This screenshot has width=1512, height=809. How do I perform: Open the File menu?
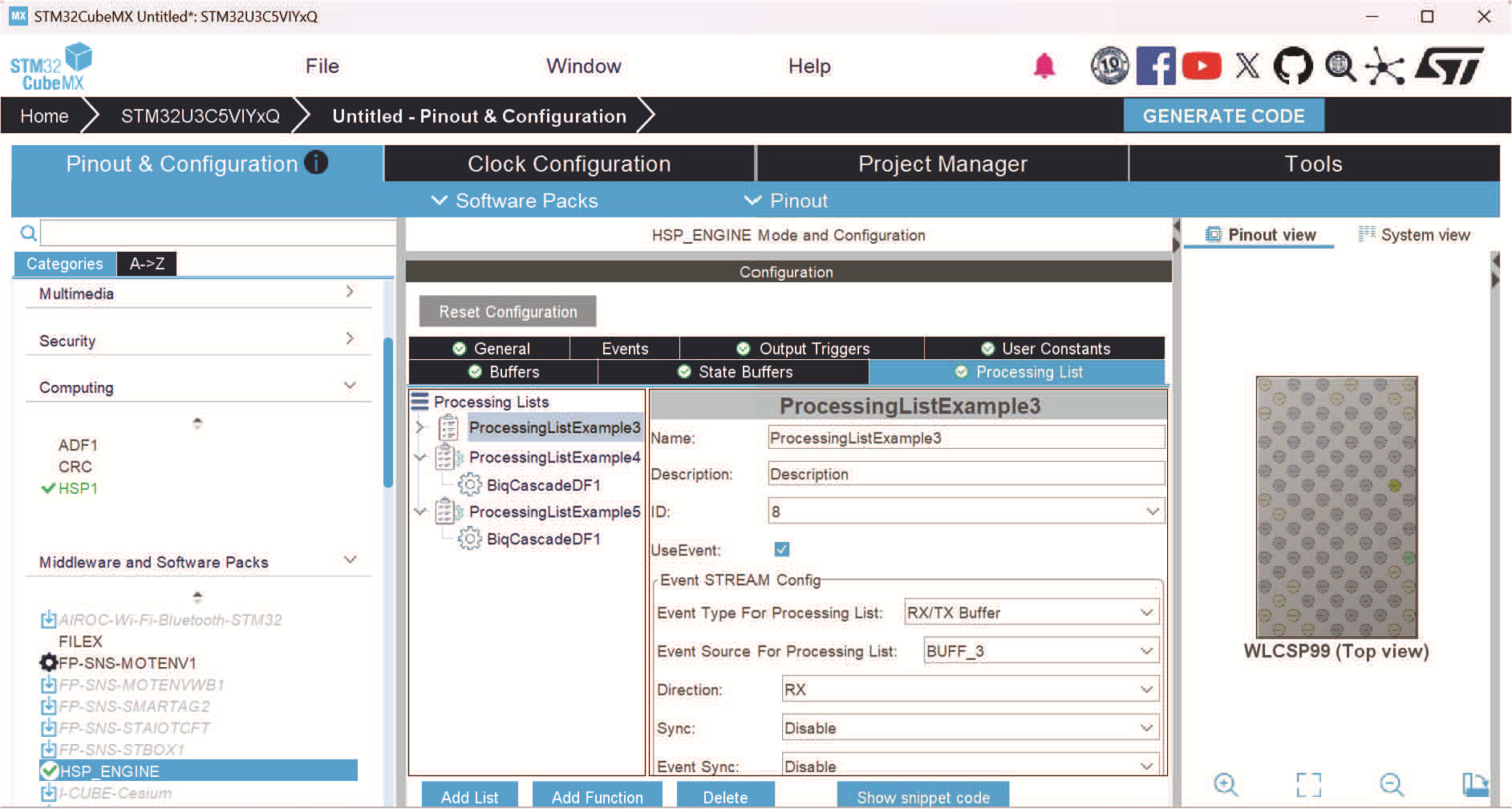click(322, 66)
